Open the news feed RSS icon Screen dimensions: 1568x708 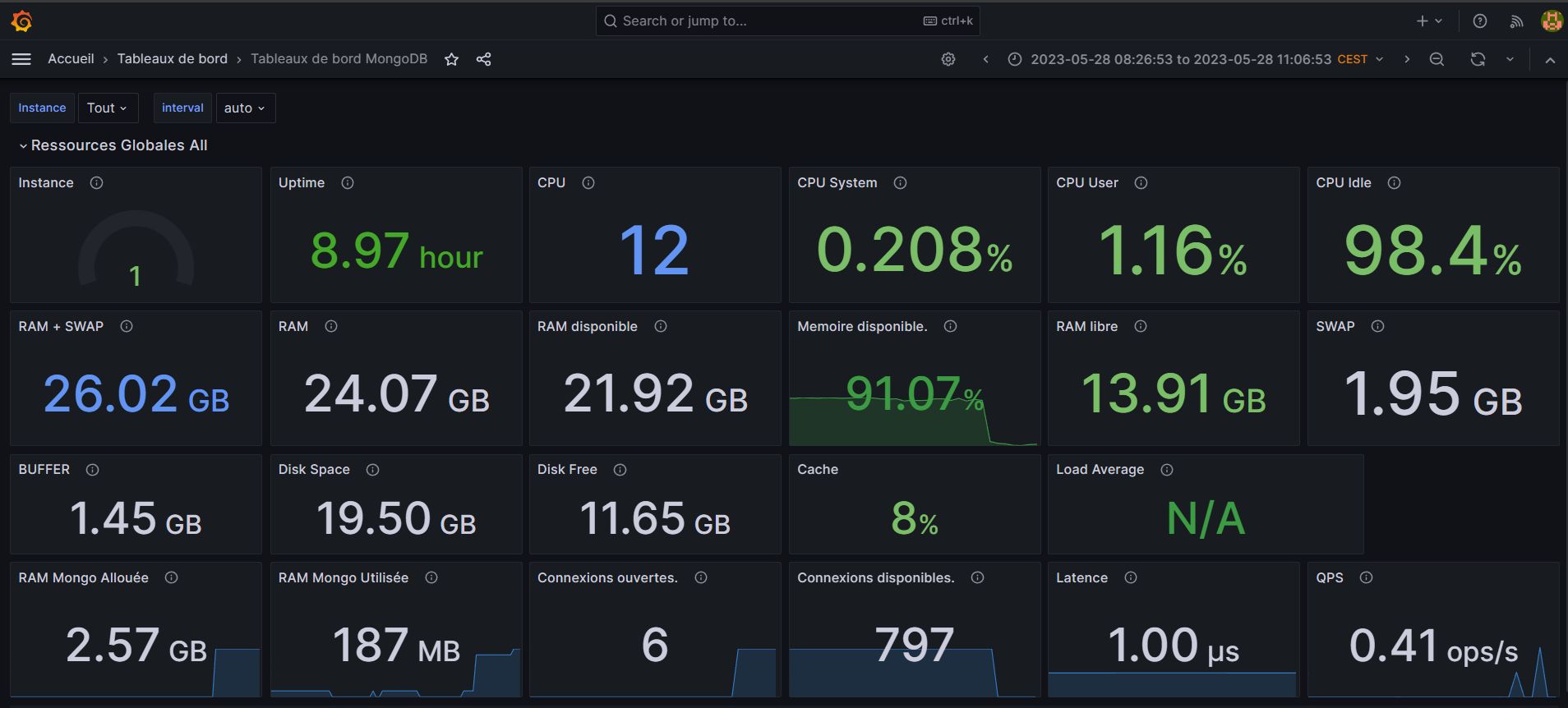coord(1516,21)
